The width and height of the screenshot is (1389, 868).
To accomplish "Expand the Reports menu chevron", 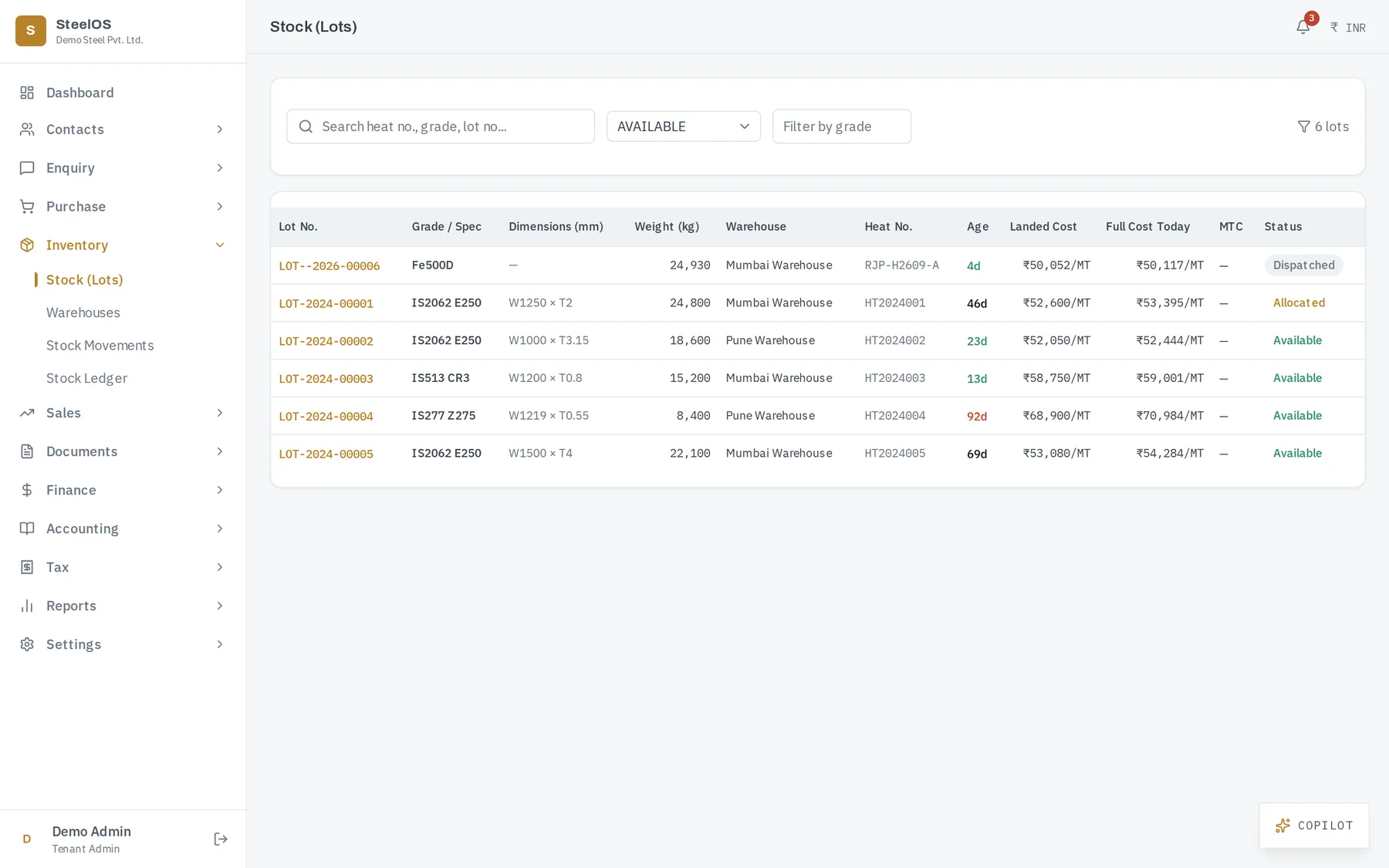I will [219, 606].
